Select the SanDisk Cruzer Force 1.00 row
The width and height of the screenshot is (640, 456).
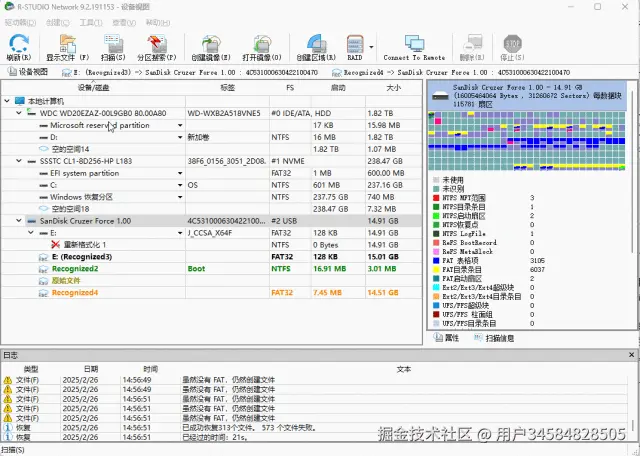pyautogui.click(x=211, y=221)
